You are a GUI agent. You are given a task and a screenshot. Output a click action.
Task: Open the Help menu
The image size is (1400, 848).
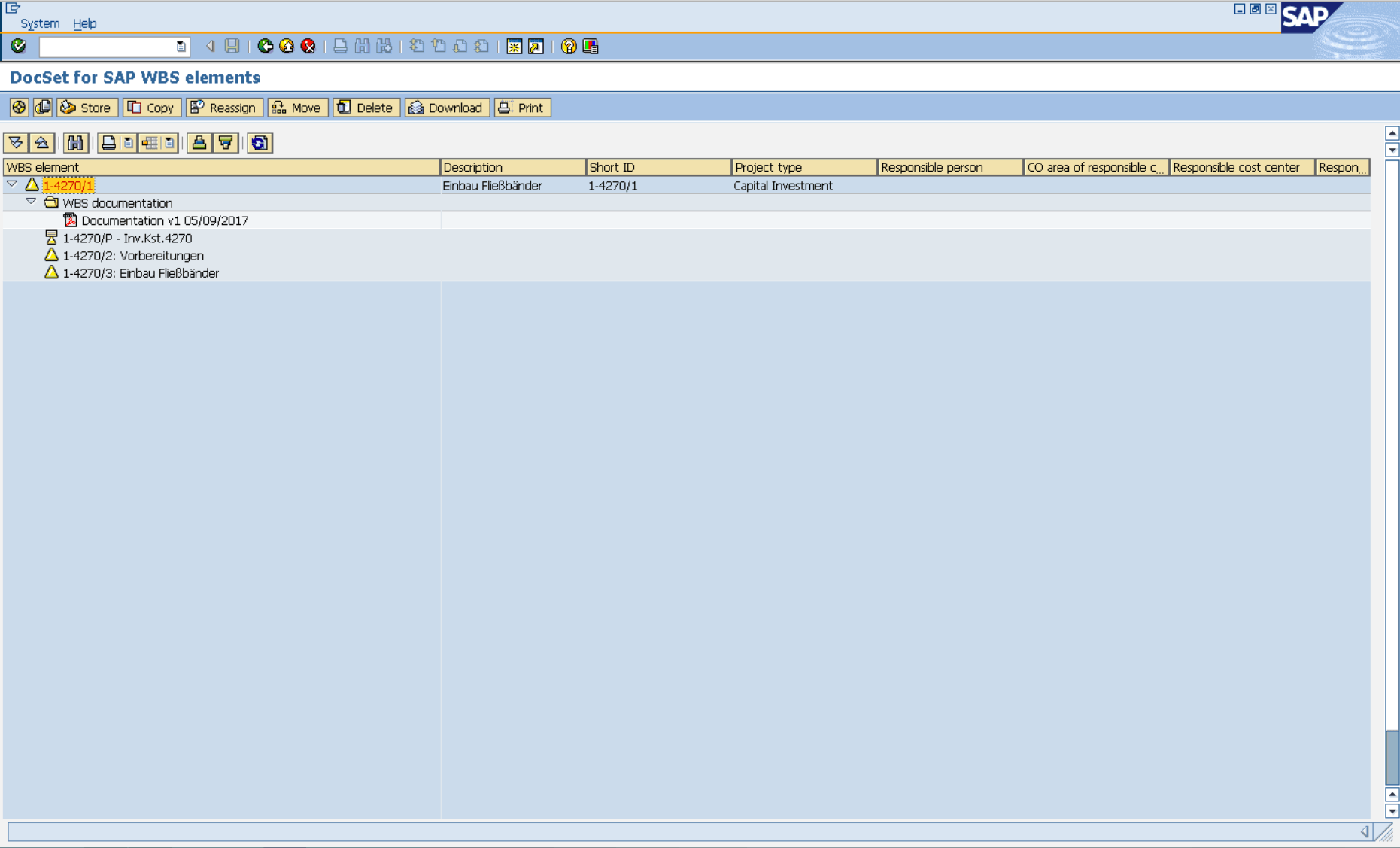point(84,23)
